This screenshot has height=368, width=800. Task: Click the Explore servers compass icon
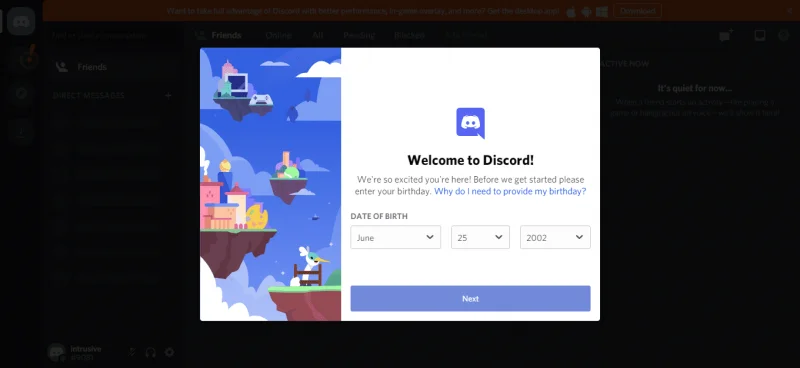[21, 95]
